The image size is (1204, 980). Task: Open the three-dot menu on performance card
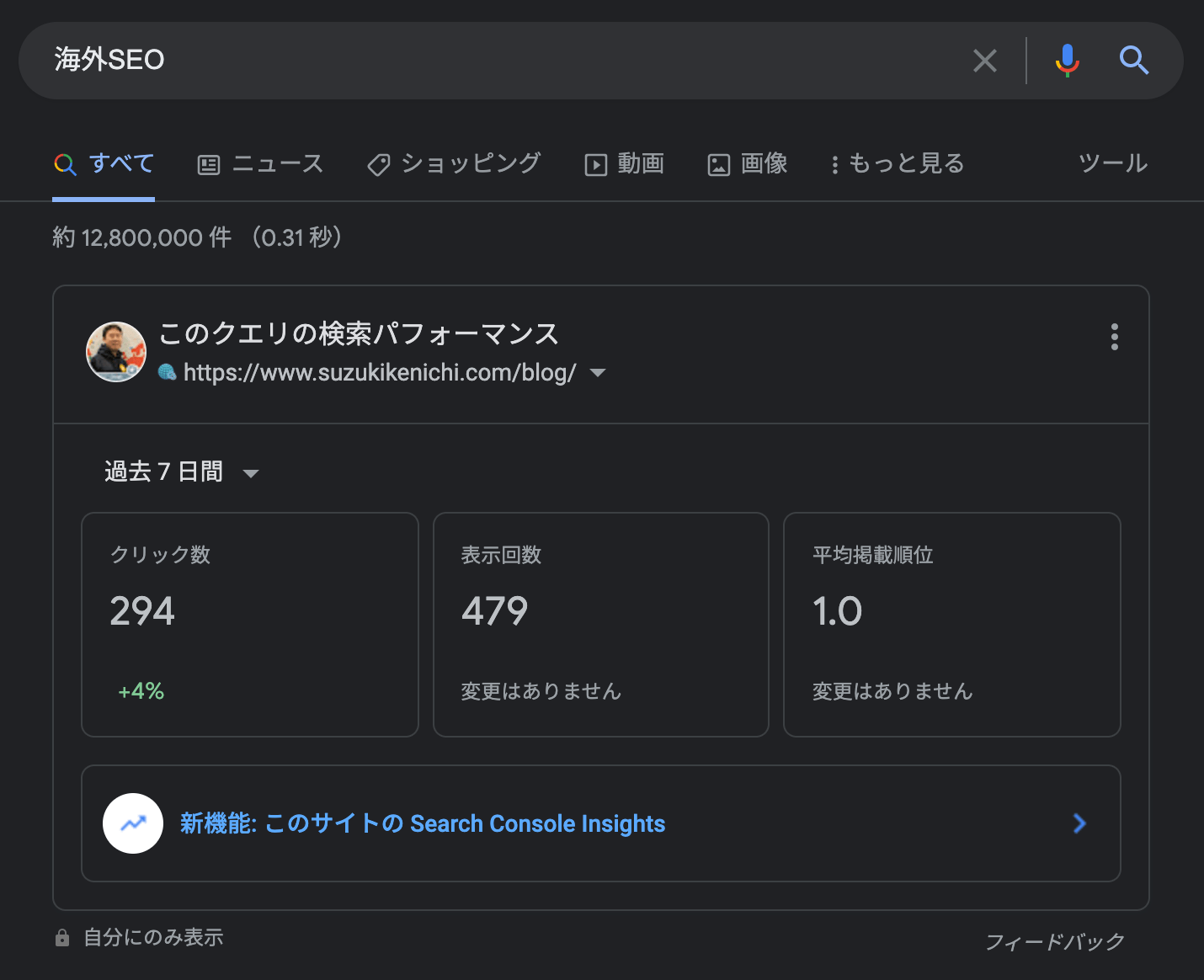pos(1114,337)
